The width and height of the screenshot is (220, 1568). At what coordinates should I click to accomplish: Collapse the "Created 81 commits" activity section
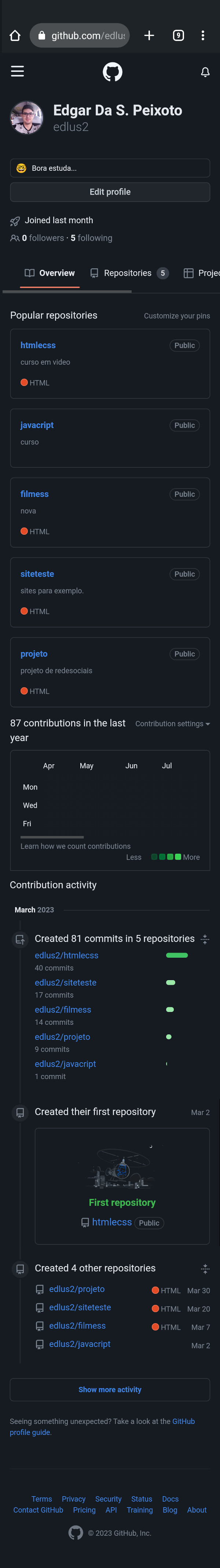point(205,939)
